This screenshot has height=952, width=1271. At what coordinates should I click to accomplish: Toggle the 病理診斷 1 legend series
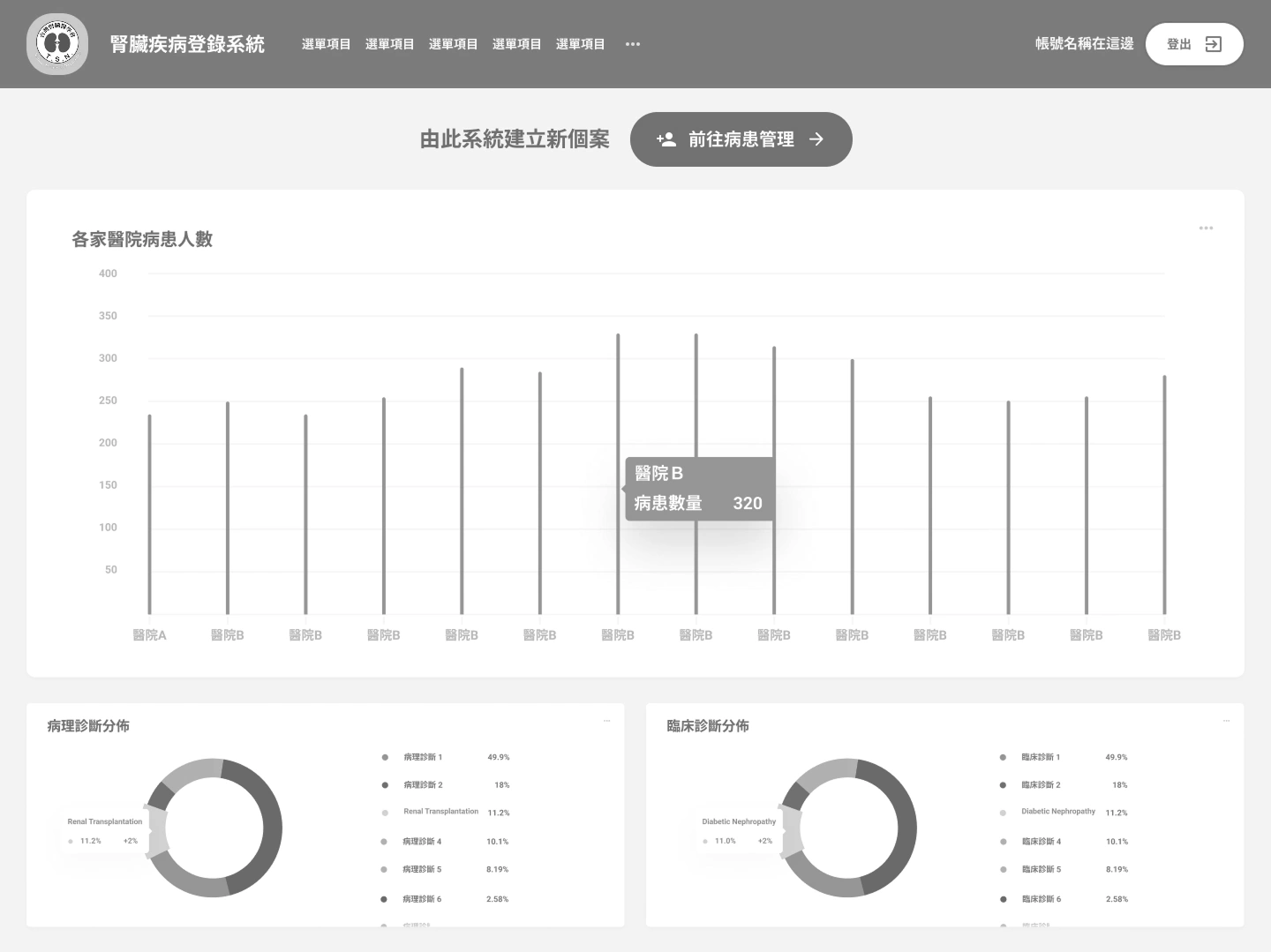[423, 757]
